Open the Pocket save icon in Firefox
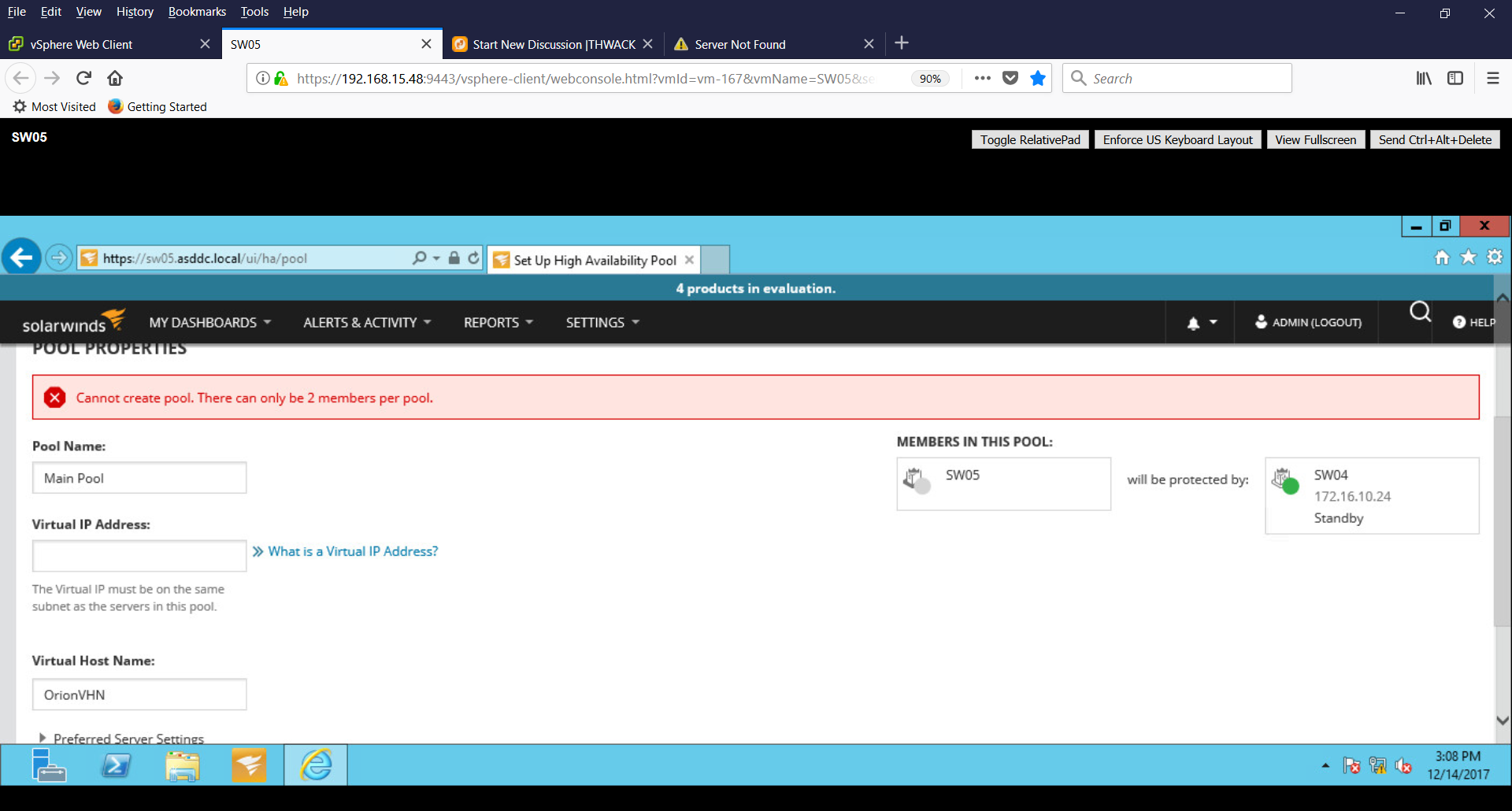The width and height of the screenshot is (1512, 811). click(x=1010, y=78)
